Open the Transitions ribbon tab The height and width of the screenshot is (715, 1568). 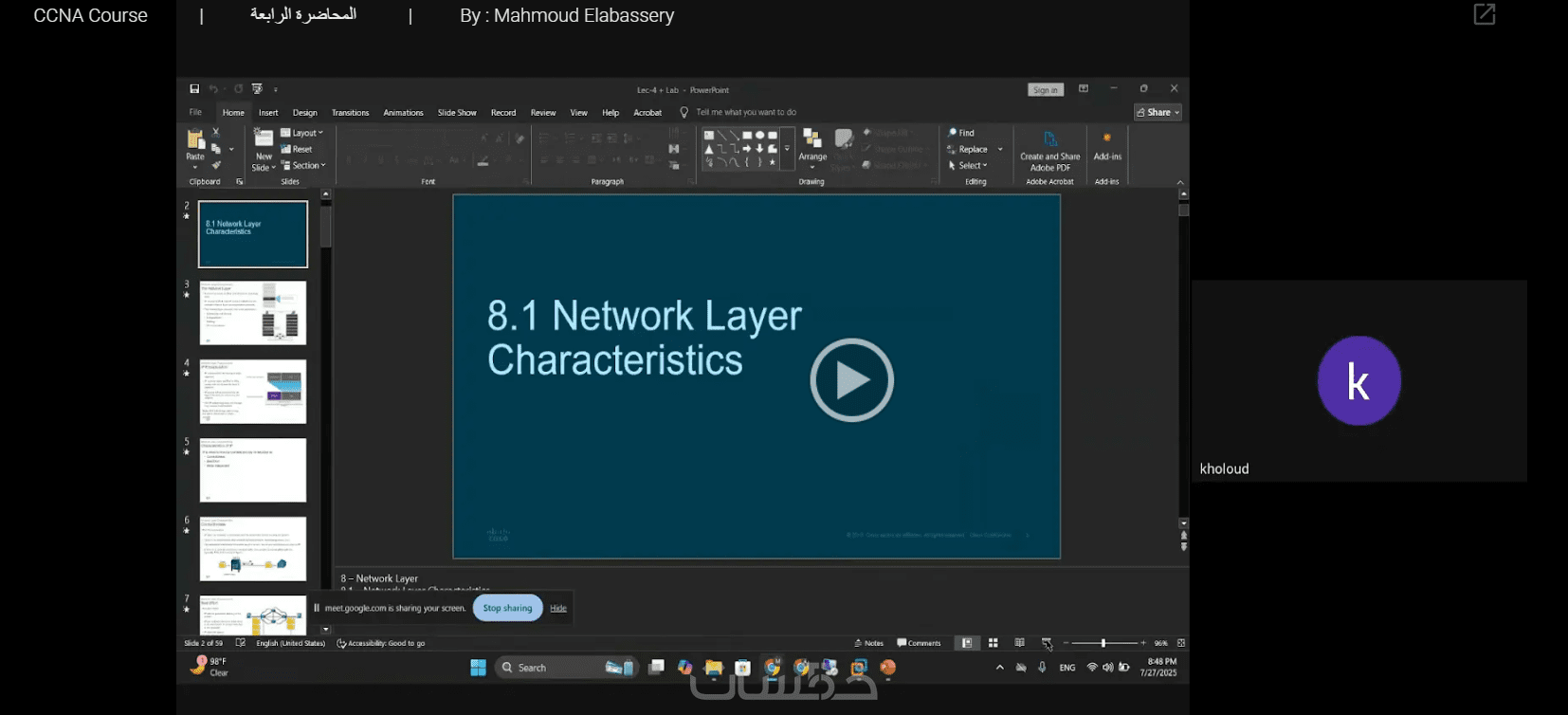[350, 113]
